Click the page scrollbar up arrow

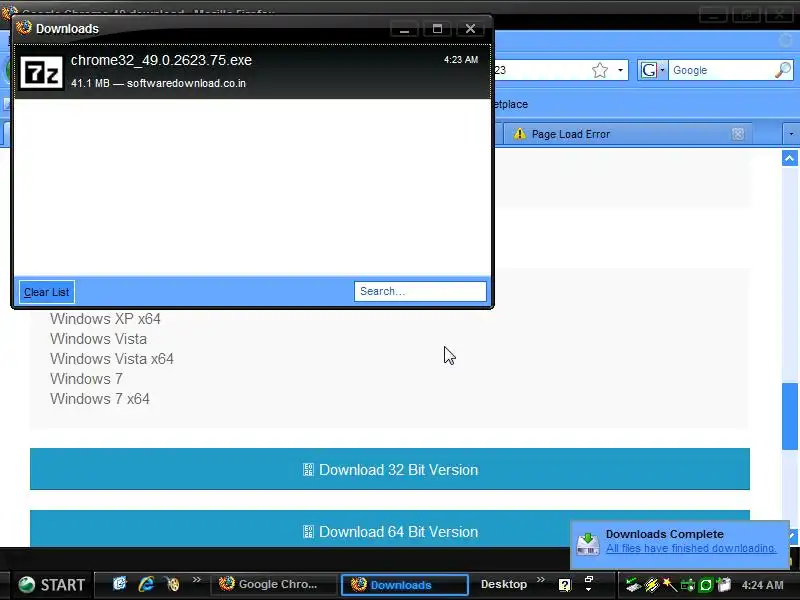[789, 158]
